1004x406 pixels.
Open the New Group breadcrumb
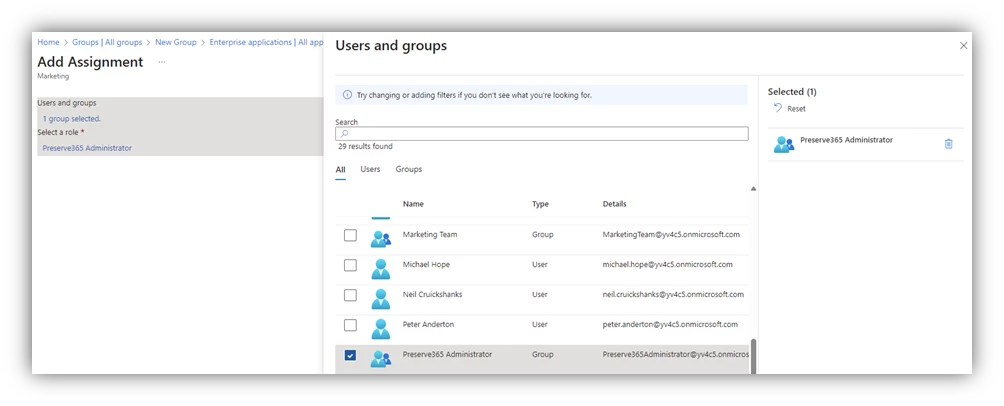pyautogui.click(x=175, y=42)
